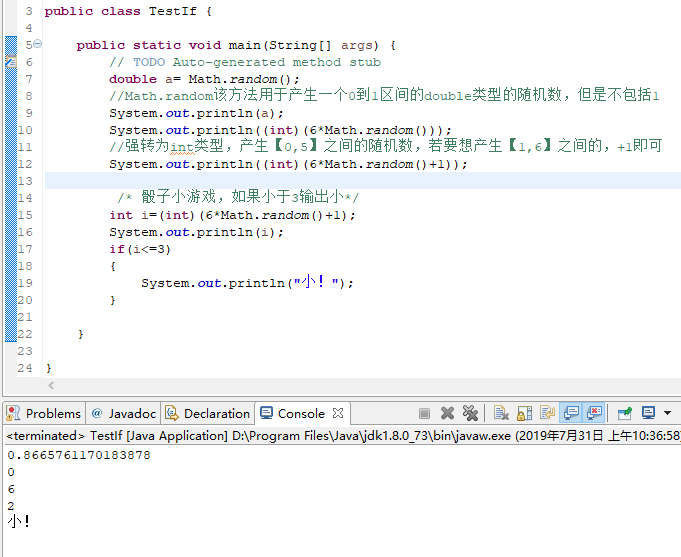This screenshot has height=557, width=681.
Task: Click console output "2"
Action: [x=11, y=506]
